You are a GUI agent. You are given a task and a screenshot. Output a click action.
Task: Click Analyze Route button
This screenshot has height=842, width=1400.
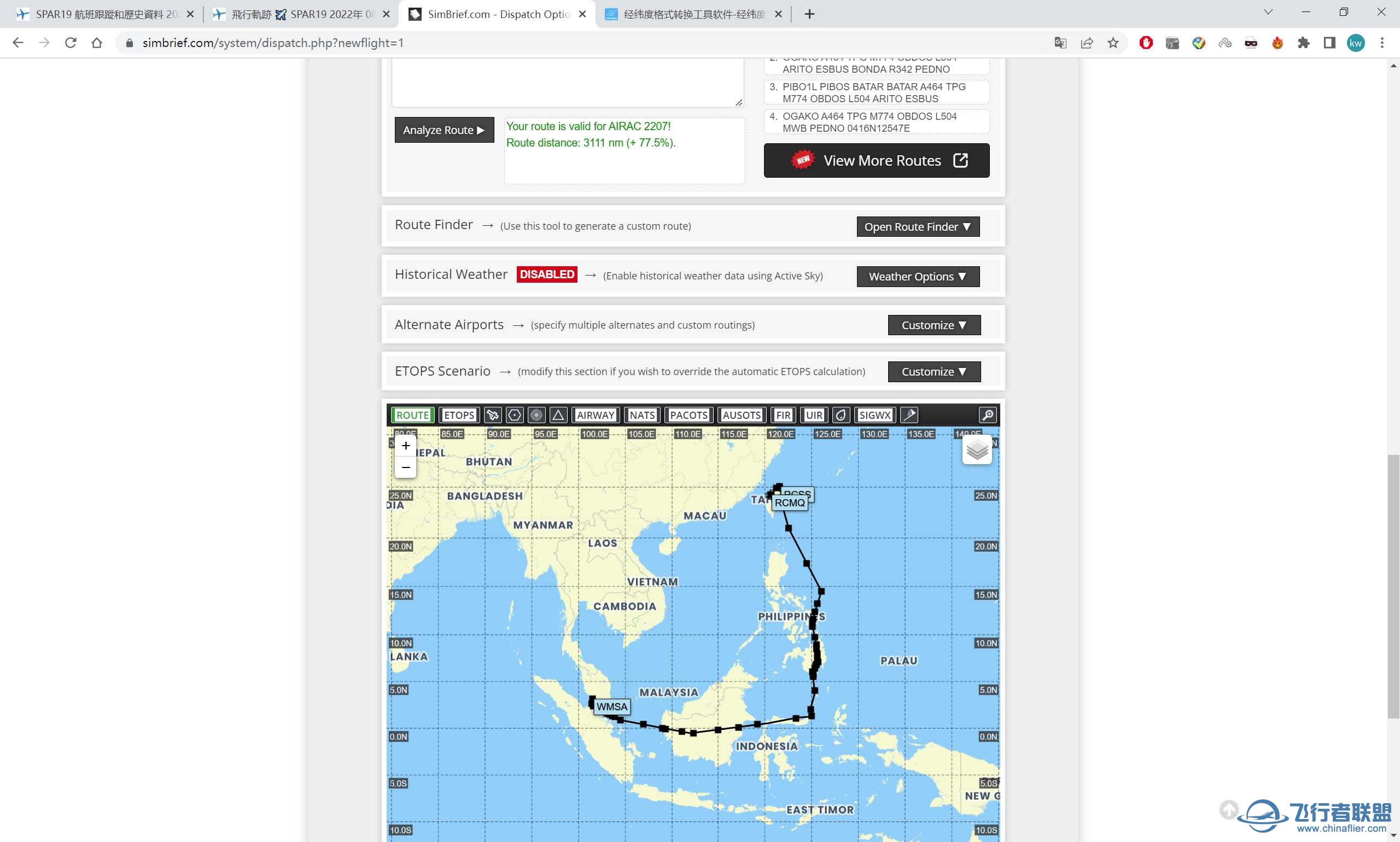click(444, 130)
